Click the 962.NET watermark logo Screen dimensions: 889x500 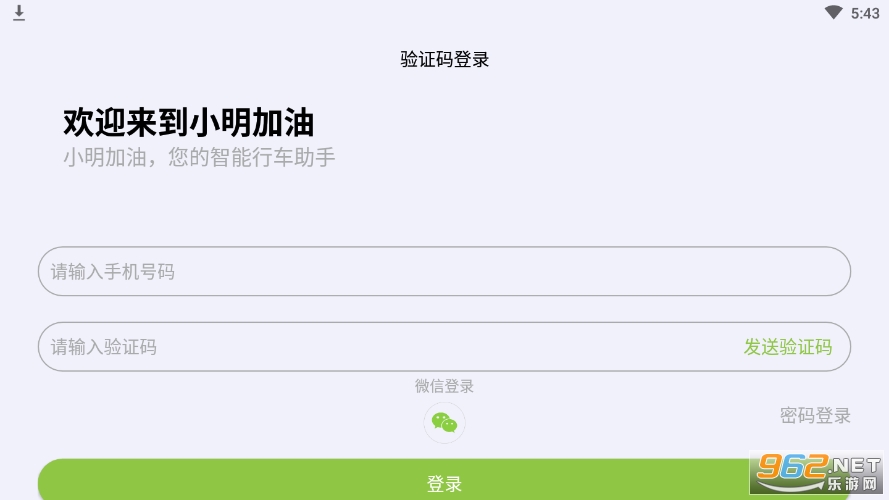coord(816,473)
